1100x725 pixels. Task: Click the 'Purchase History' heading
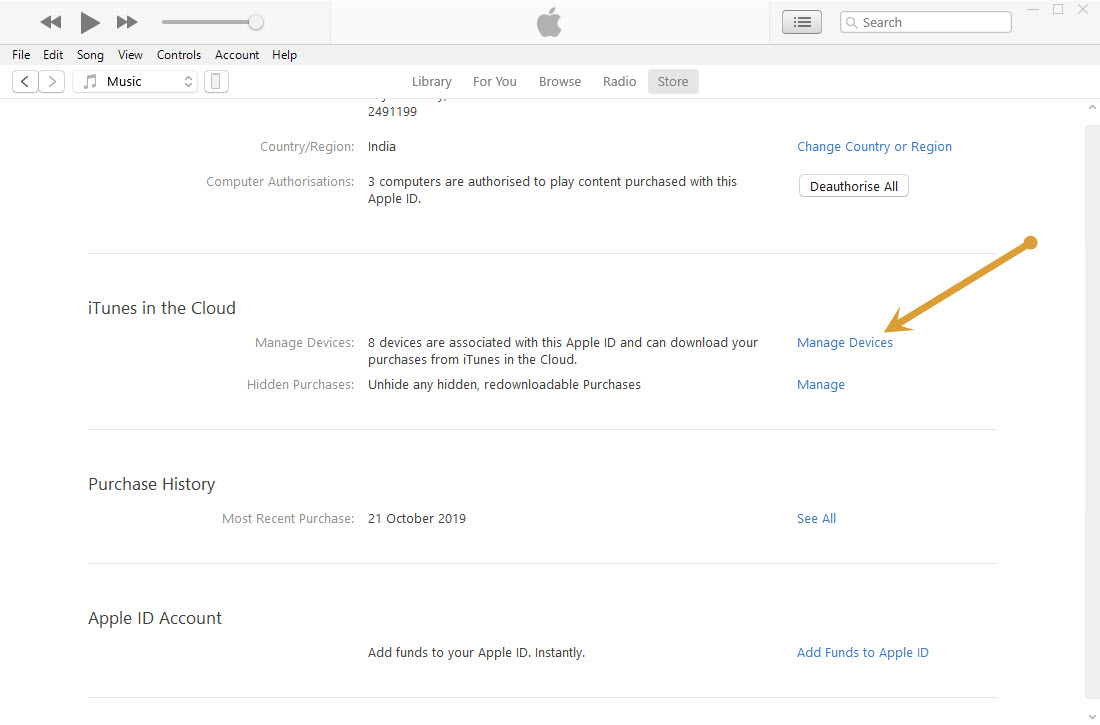click(152, 484)
